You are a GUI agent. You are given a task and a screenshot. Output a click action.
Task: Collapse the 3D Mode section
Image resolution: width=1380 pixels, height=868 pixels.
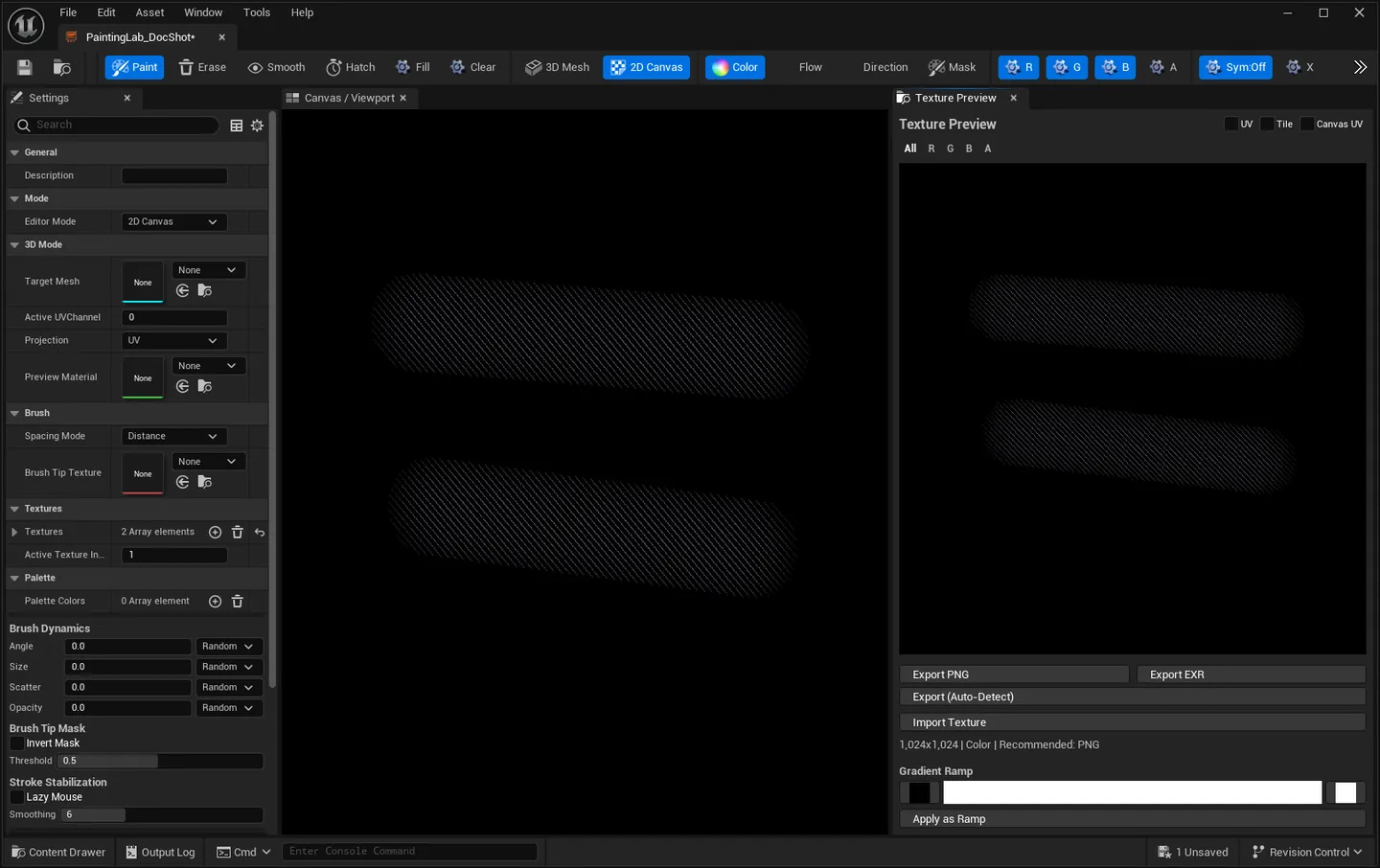(14, 245)
